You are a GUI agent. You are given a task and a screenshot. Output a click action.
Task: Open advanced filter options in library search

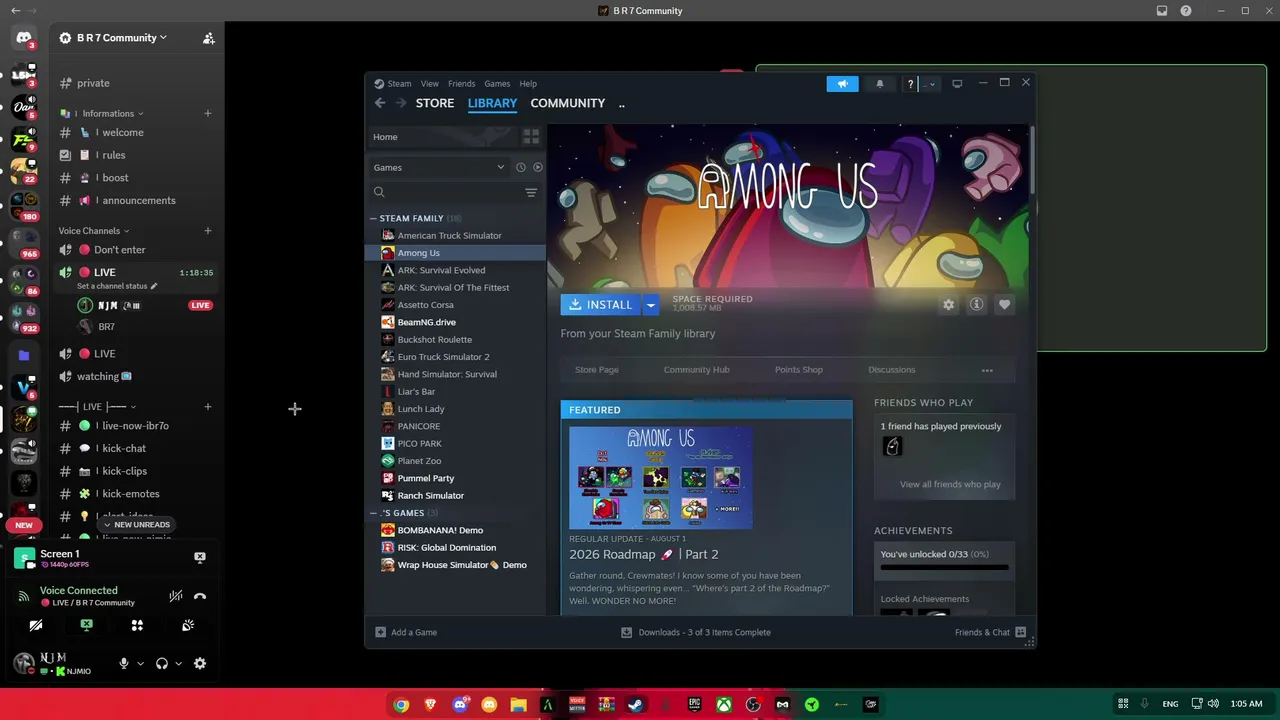coord(531,192)
